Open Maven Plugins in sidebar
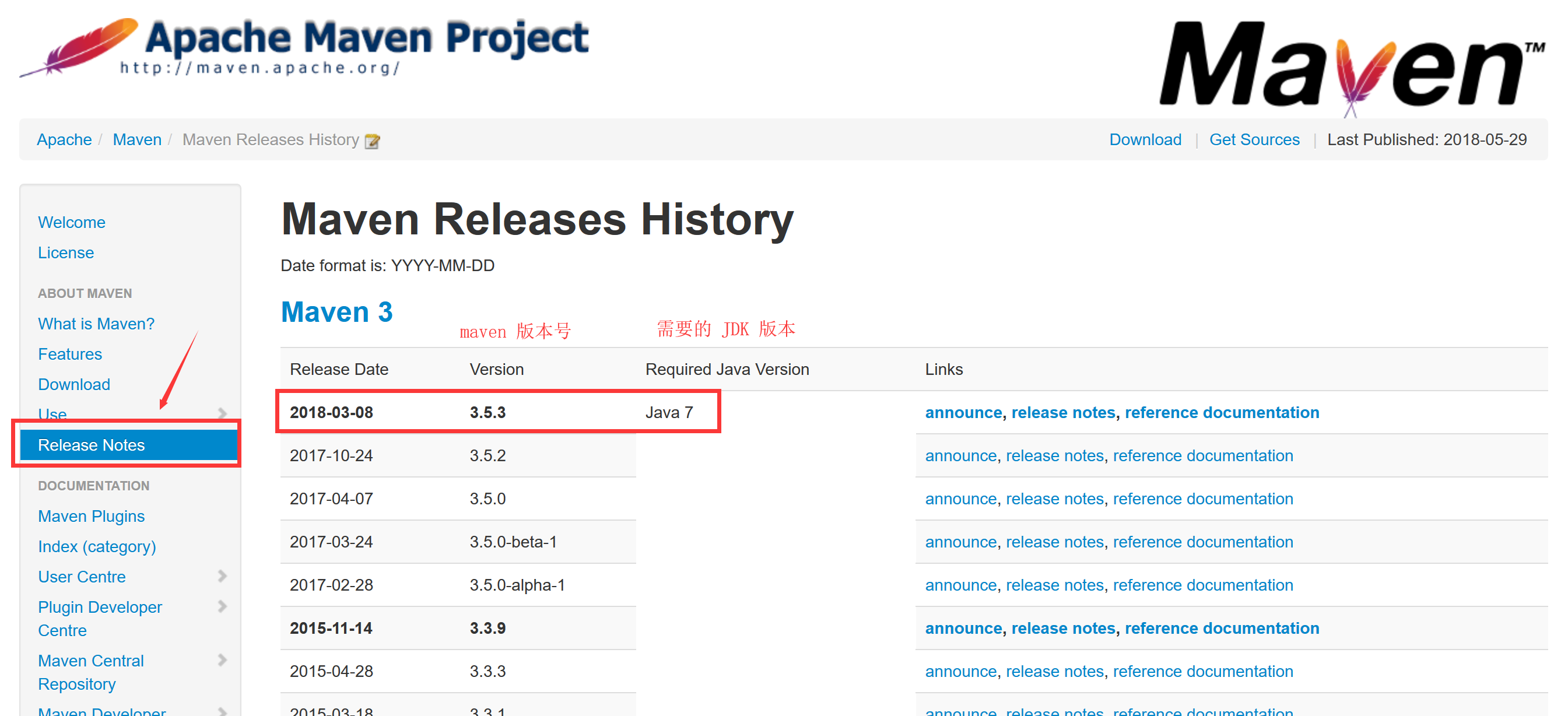 pyautogui.click(x=92, y=515)
